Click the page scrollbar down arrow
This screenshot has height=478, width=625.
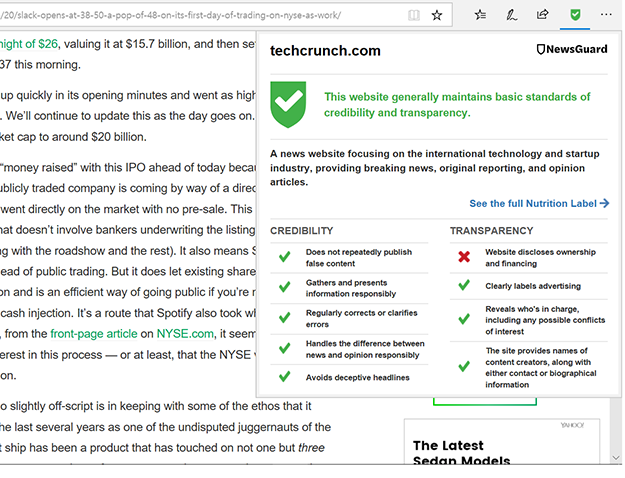tap(616, 458)
